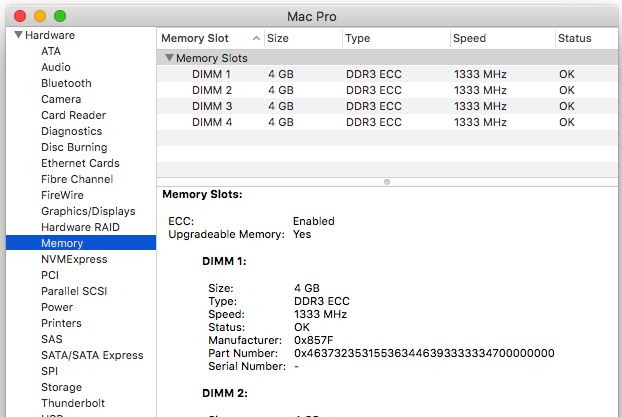
Task: Select the DIMM 1 table row
Action: click(x=387, y=74)
